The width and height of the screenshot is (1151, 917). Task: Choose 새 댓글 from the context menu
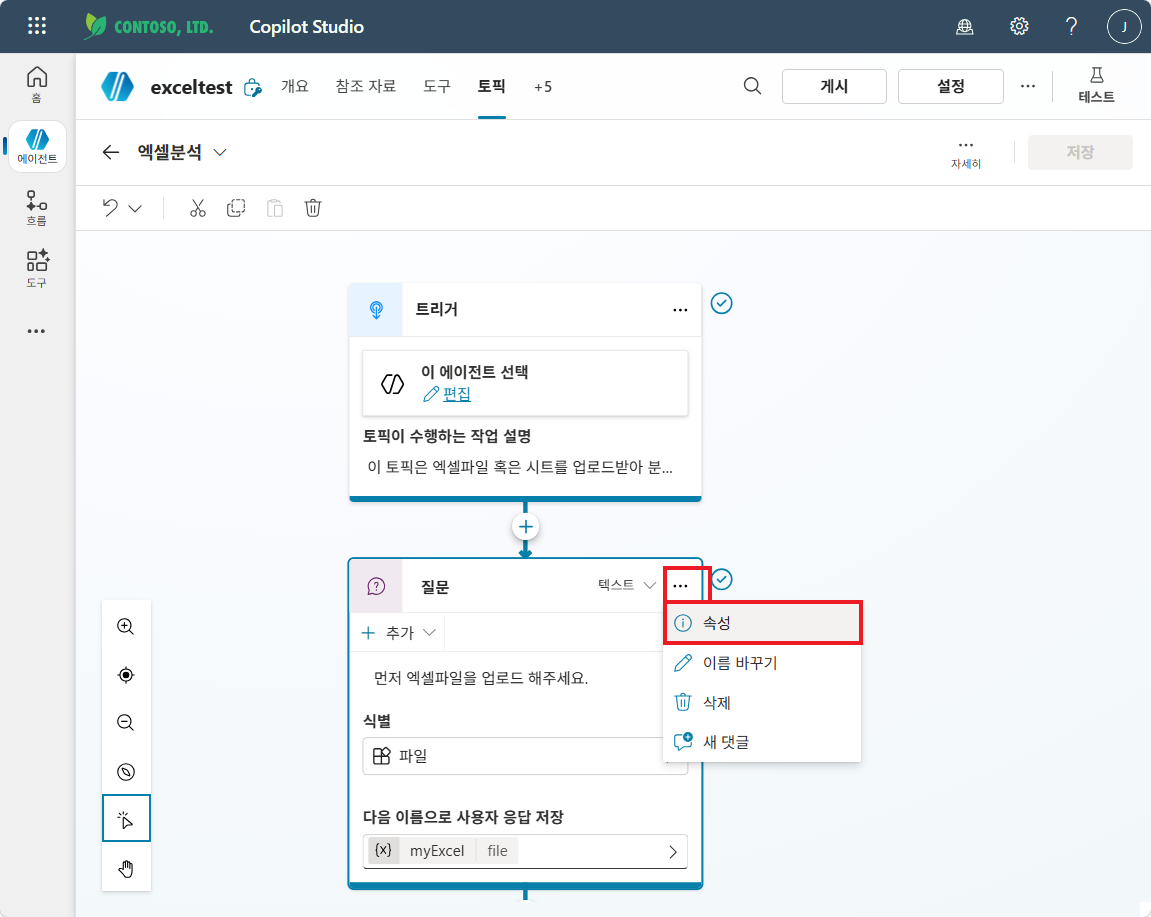(x=762, y=742)
